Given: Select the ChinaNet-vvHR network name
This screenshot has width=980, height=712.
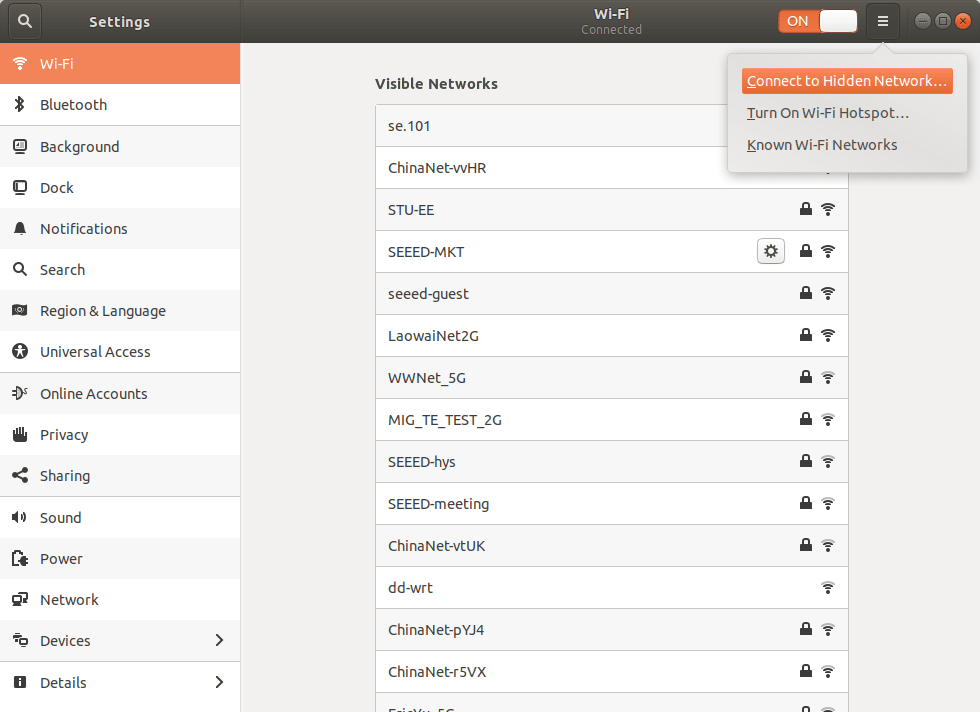Looking at the screenshot, I should [437, 168].
